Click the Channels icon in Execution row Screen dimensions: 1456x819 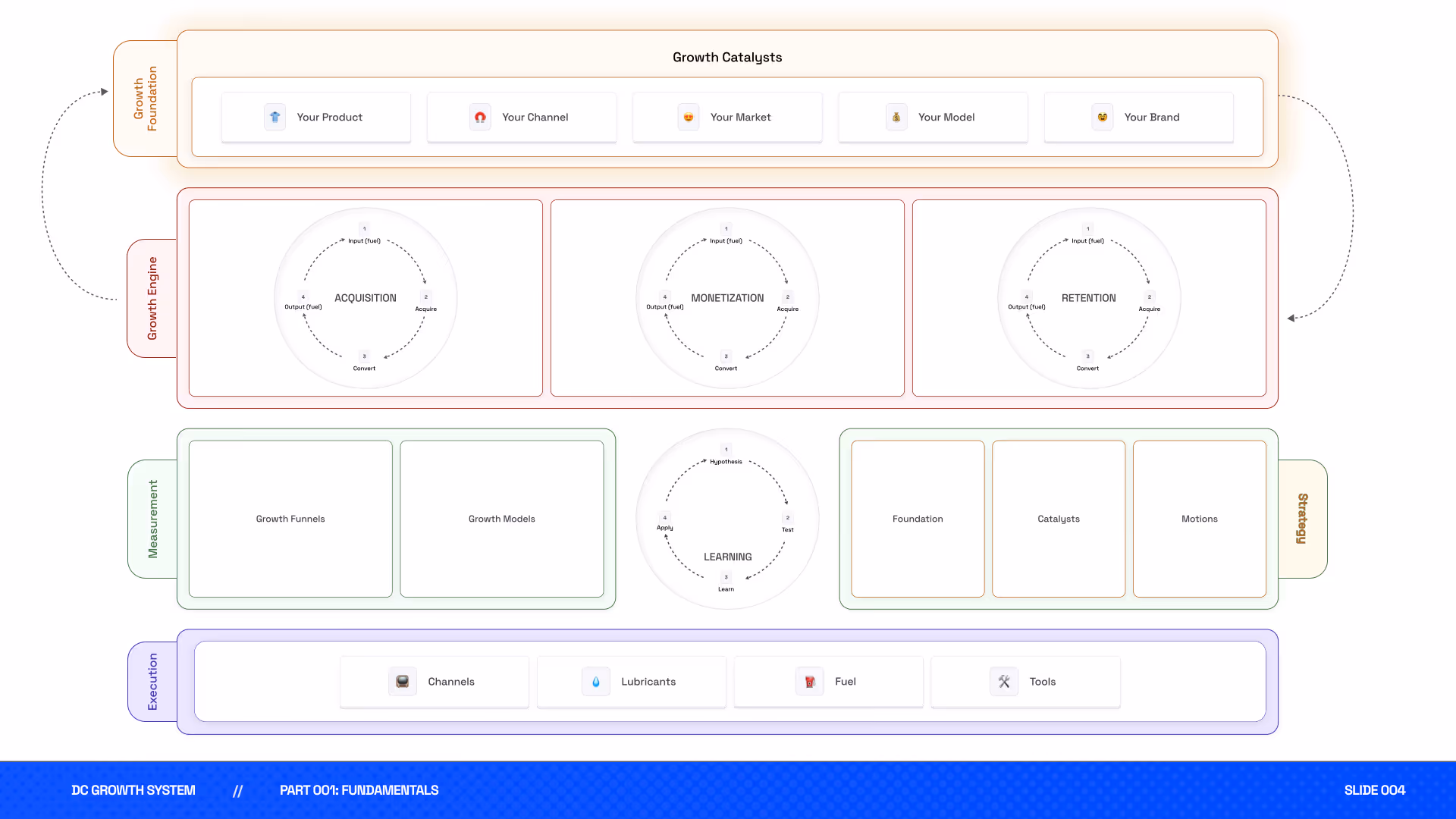(403, 681)
